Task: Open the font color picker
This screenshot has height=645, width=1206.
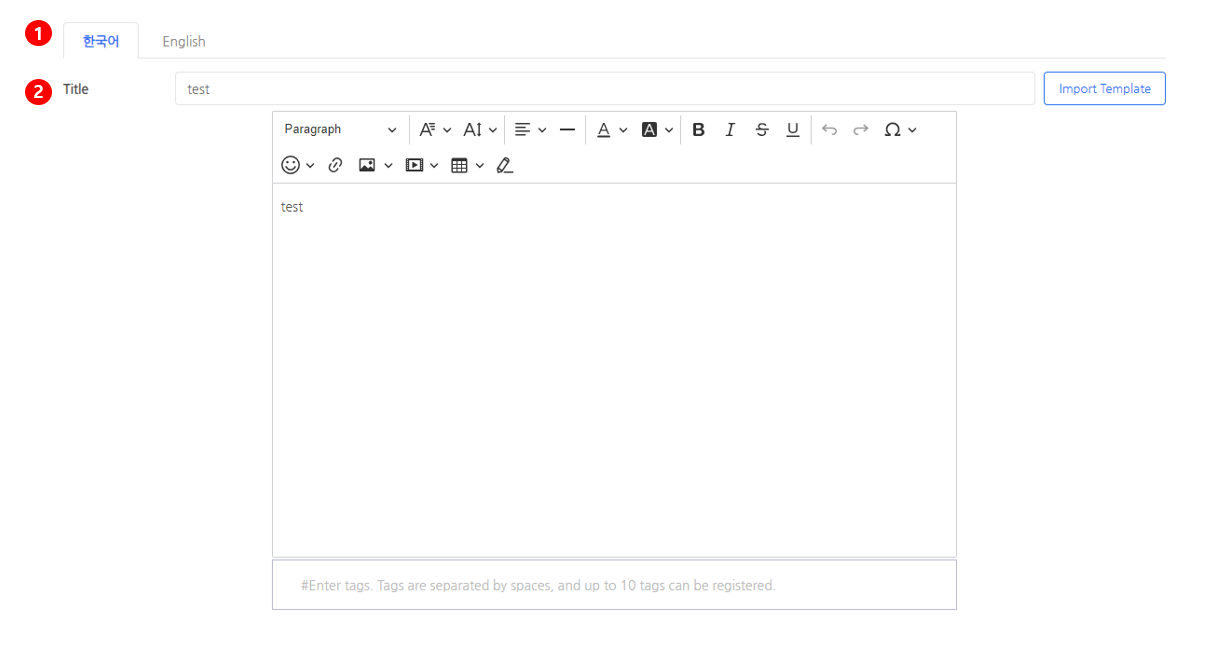Action: 611,130
